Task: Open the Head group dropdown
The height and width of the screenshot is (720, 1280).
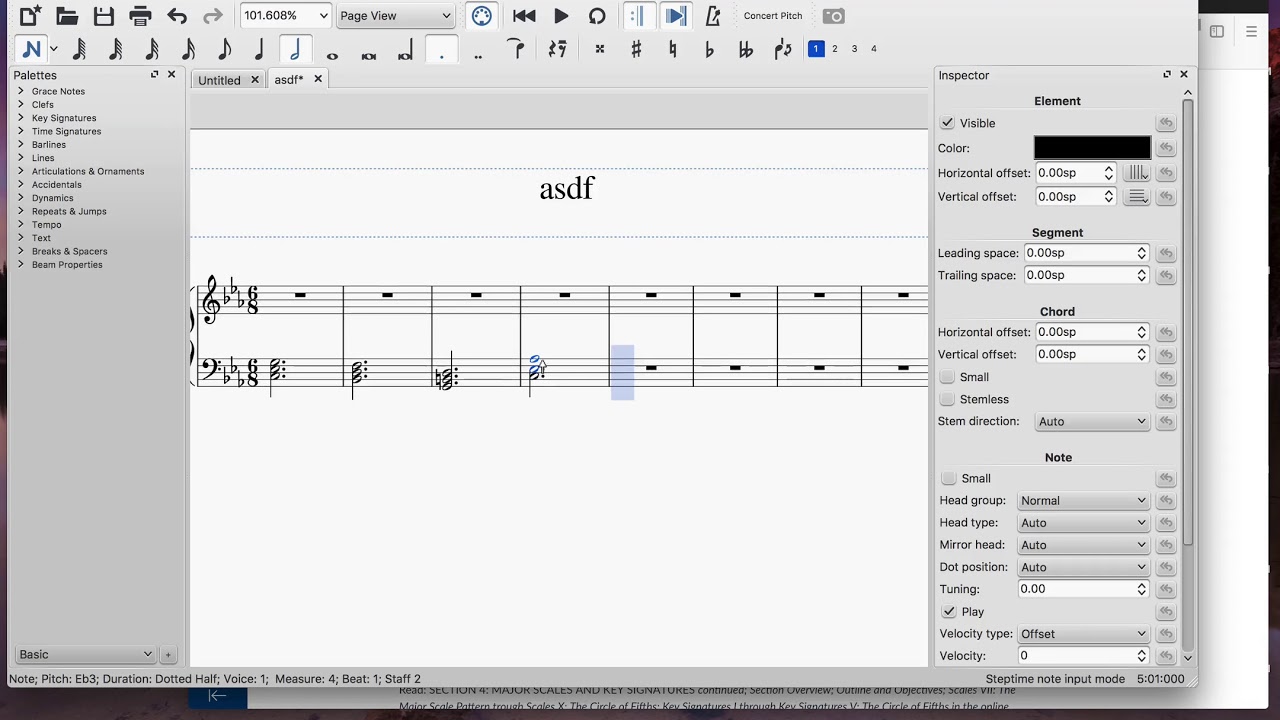Action: coord(1083,501)
